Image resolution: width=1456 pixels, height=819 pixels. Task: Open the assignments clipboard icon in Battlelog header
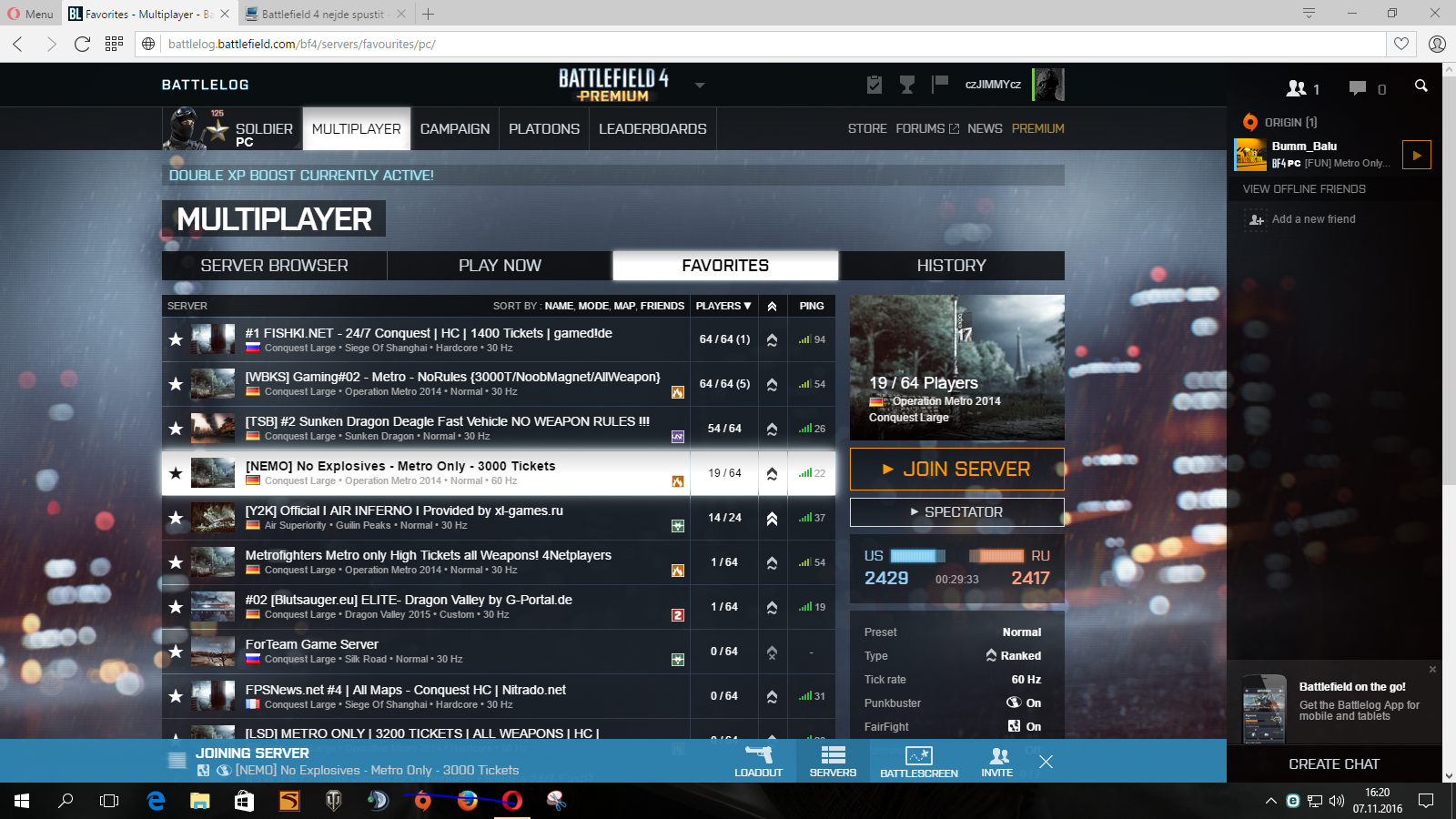875,85
